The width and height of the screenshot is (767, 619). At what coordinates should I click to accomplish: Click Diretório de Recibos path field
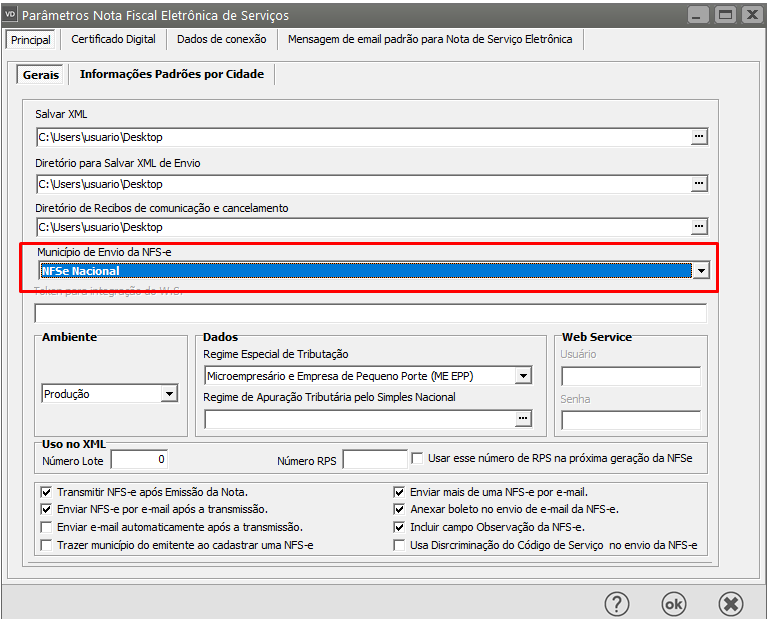363,227
